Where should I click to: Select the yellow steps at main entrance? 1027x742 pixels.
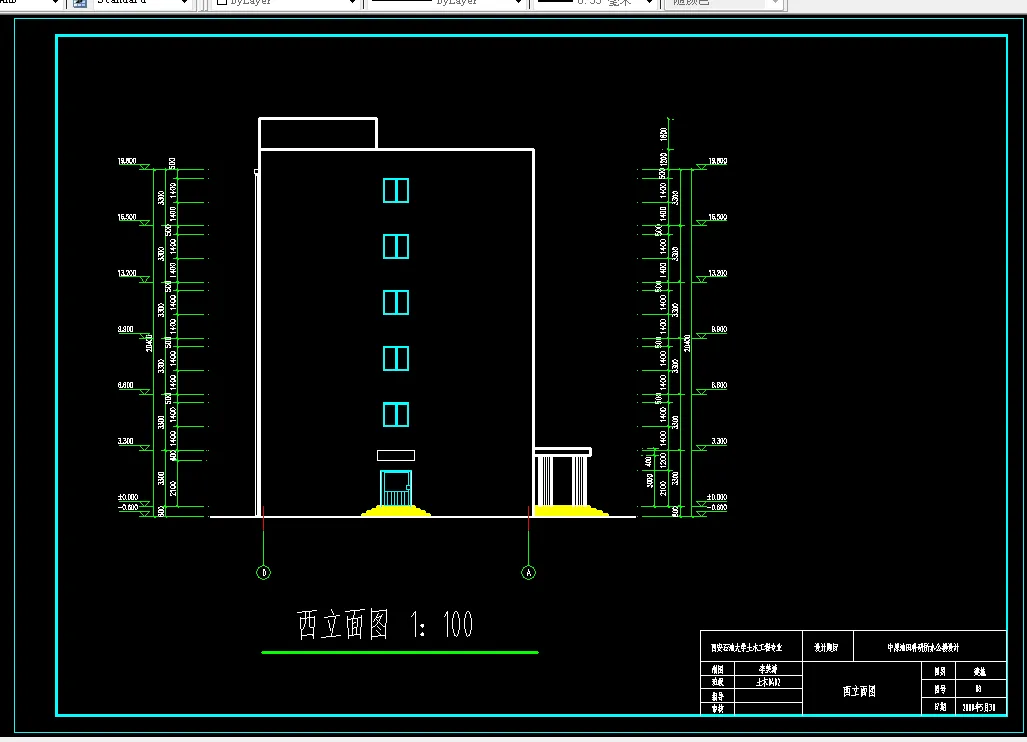pyautogui.click(x=396, y=511)
